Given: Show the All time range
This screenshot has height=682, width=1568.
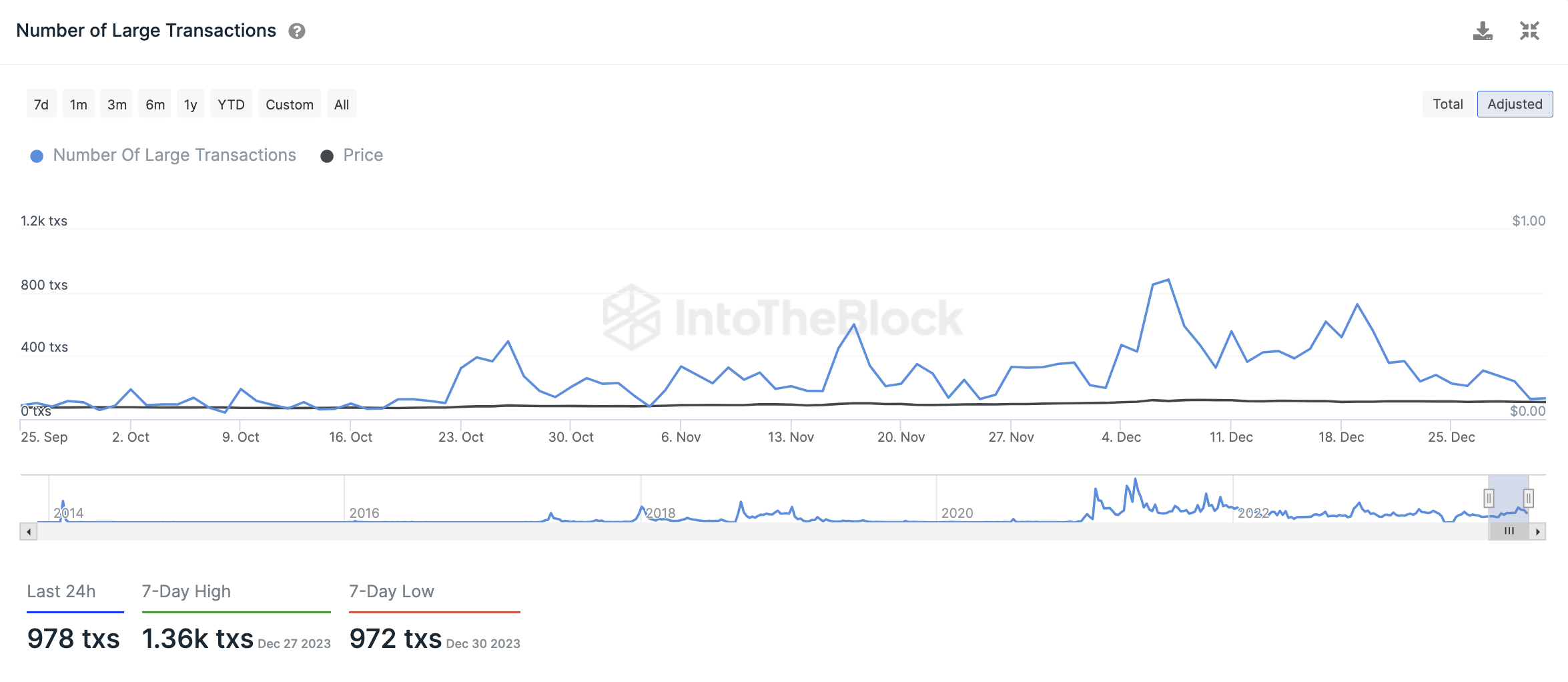Looking at the screenshot, I should tap(342, 104).
